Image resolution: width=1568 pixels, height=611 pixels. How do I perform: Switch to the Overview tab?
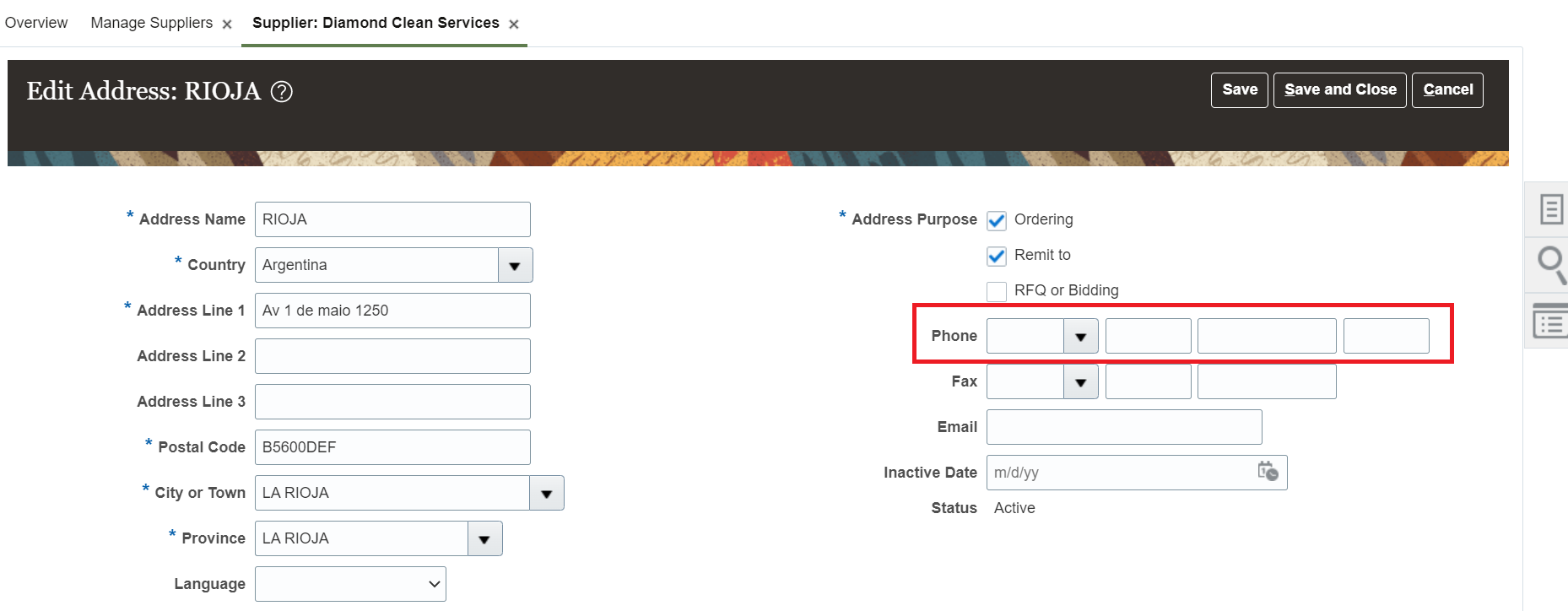(36, 23)
